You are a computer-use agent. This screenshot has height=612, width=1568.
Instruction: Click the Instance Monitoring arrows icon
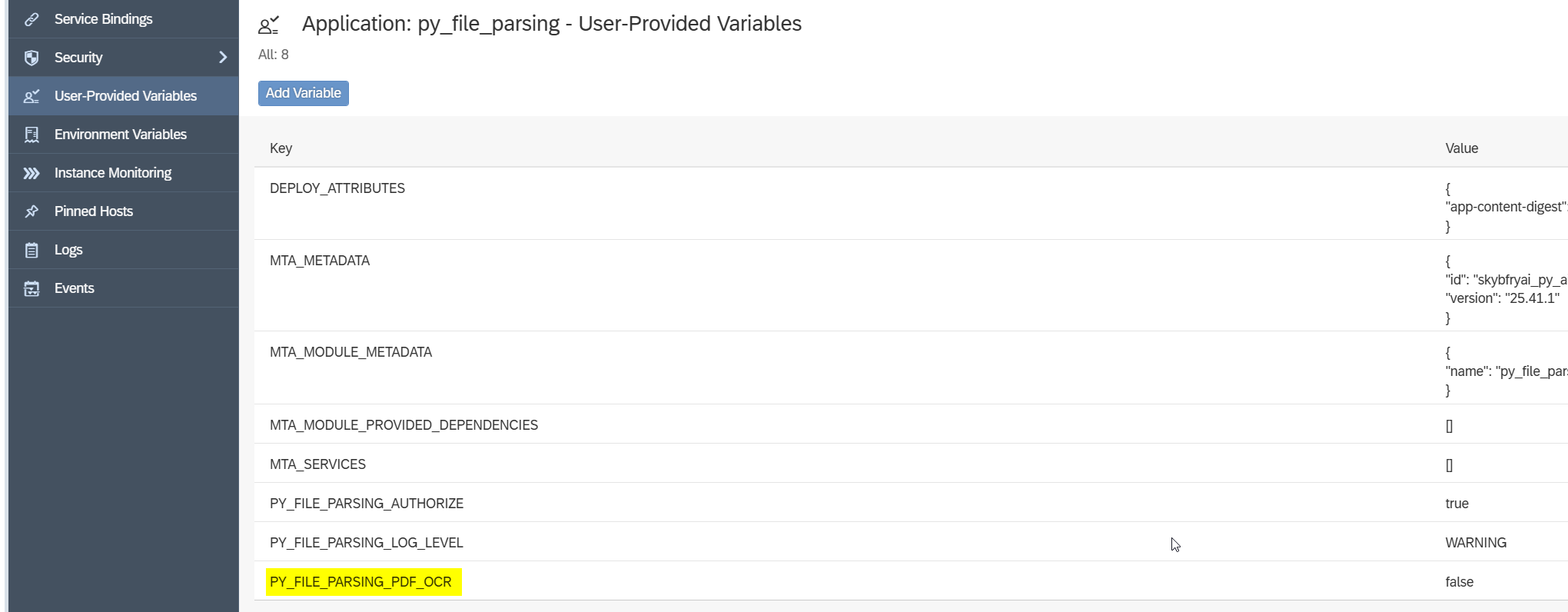click(32, 173)
